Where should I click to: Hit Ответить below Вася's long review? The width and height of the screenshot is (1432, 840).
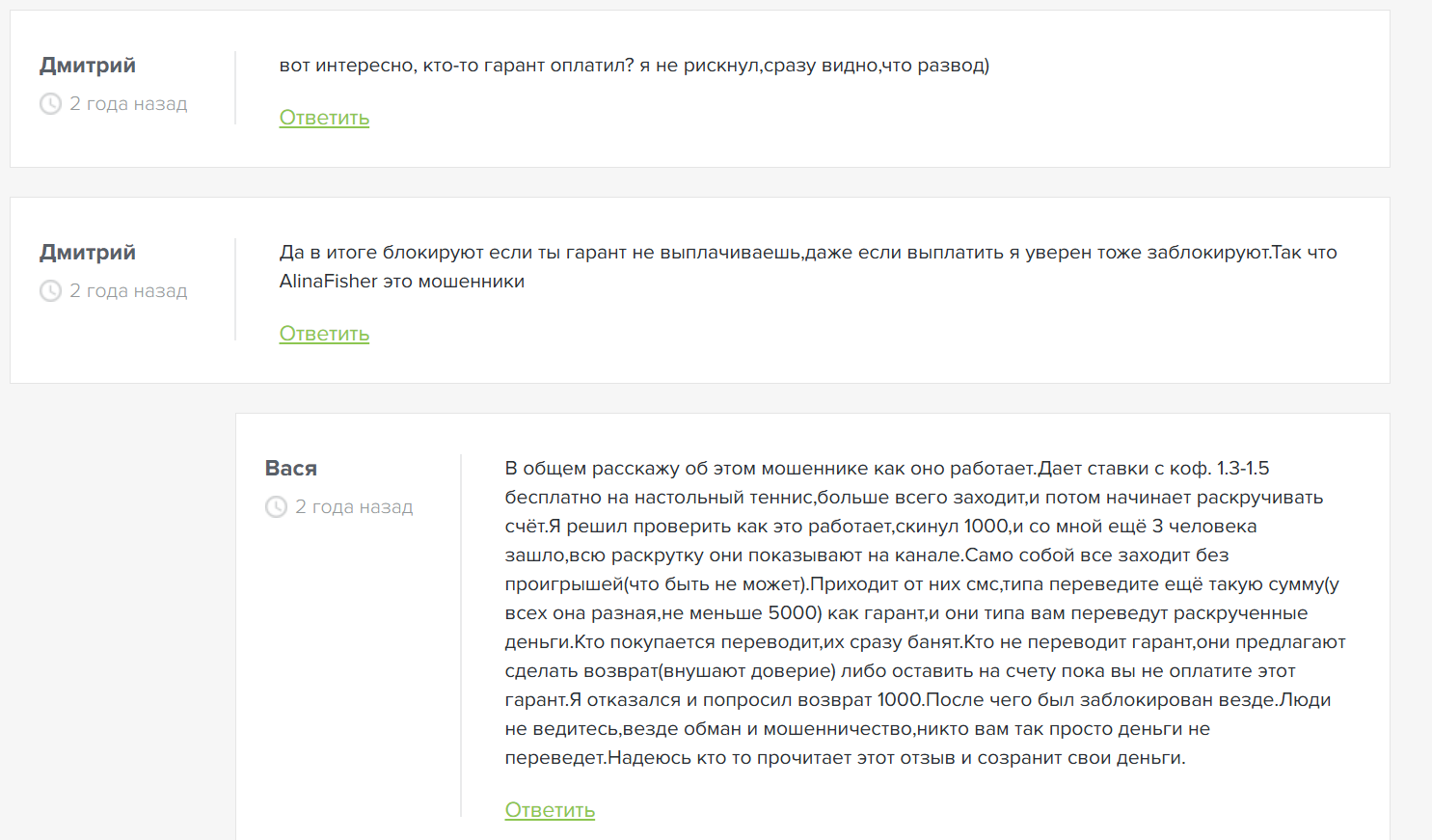click(x=550, y=810)
